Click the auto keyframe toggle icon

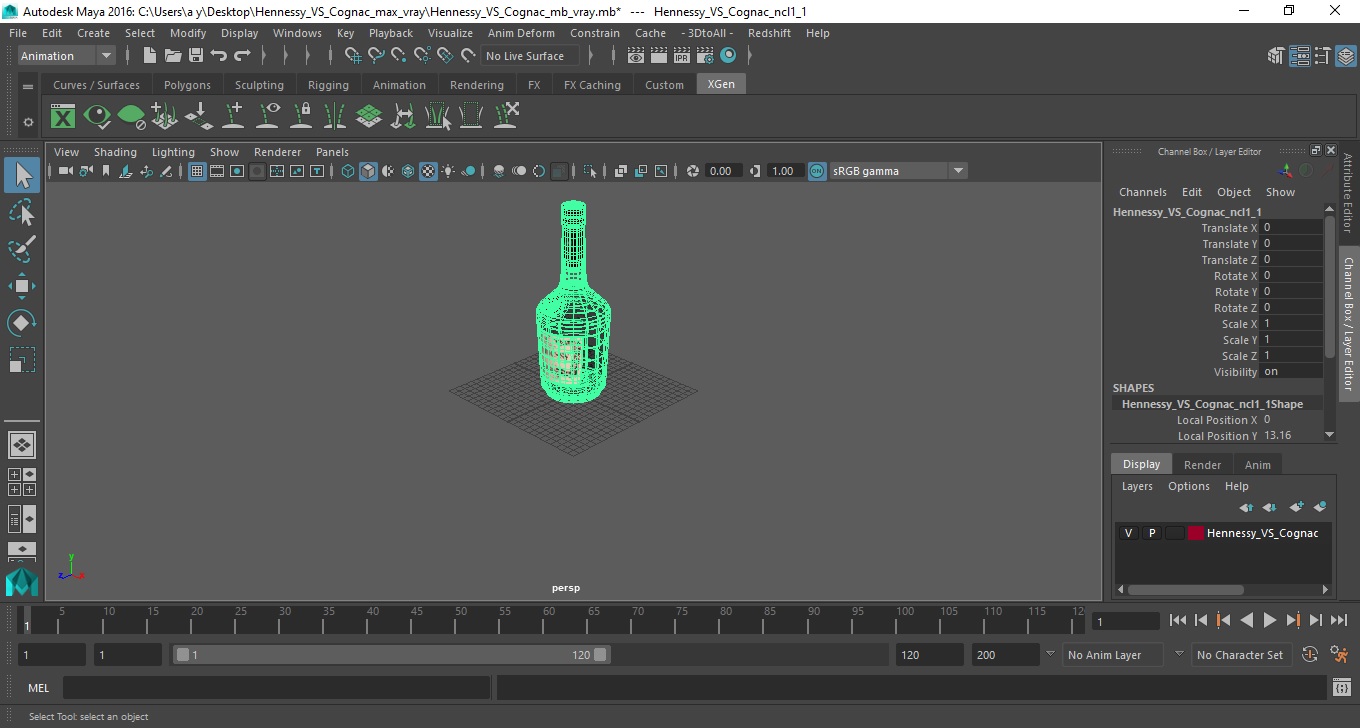(x=1311, y=655)
